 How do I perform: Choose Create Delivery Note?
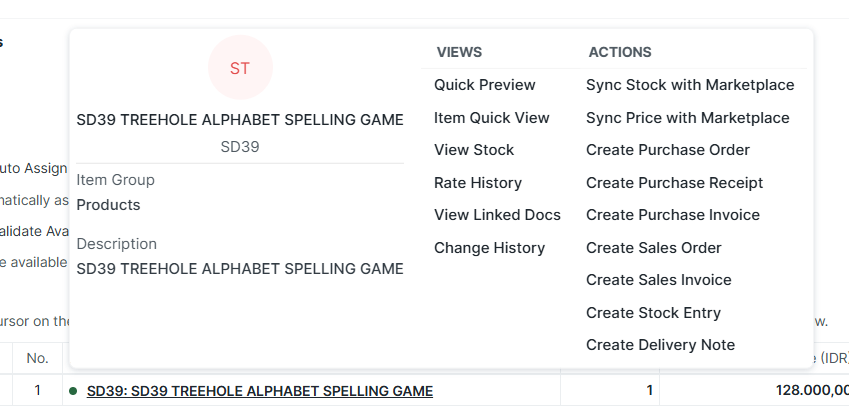coord(660,345)
